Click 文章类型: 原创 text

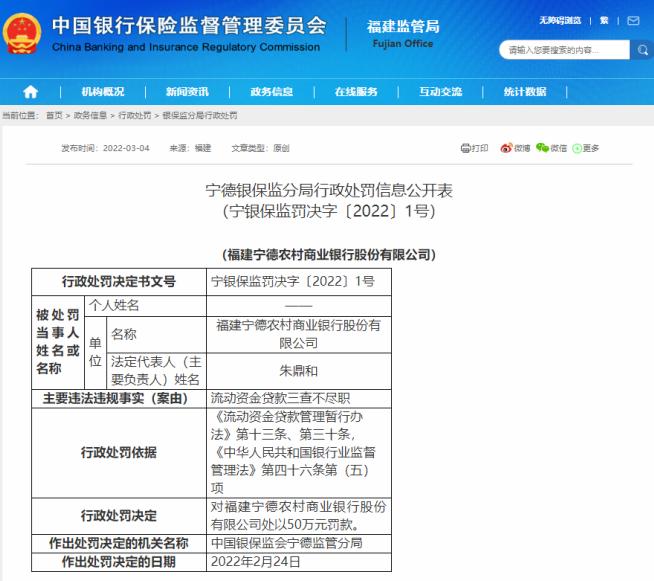tap(261, 148)
